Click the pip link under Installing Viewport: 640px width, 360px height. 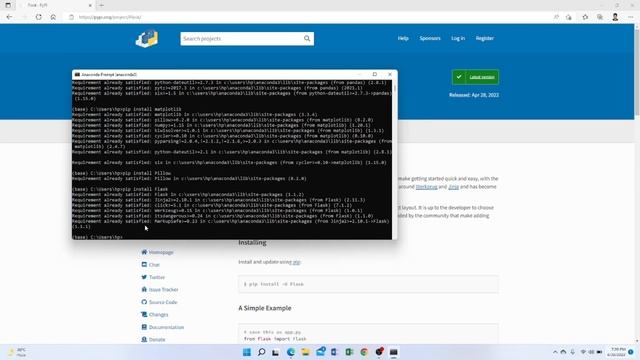tap(296, 262)
